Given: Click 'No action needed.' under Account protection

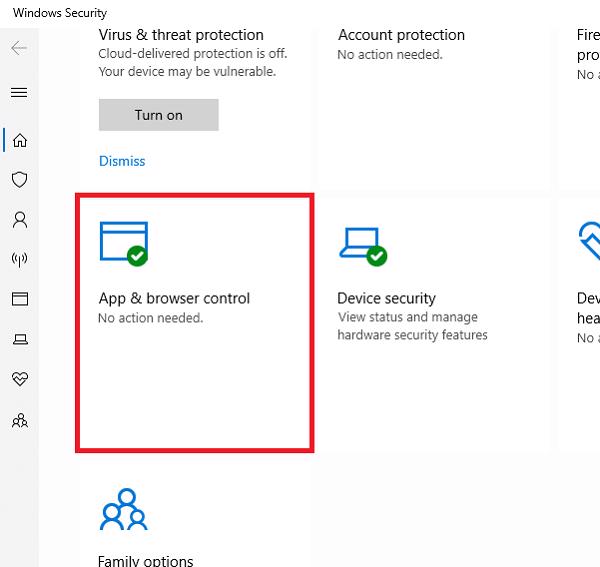Looking at the screenshot, I should click(x=390, y=55).
